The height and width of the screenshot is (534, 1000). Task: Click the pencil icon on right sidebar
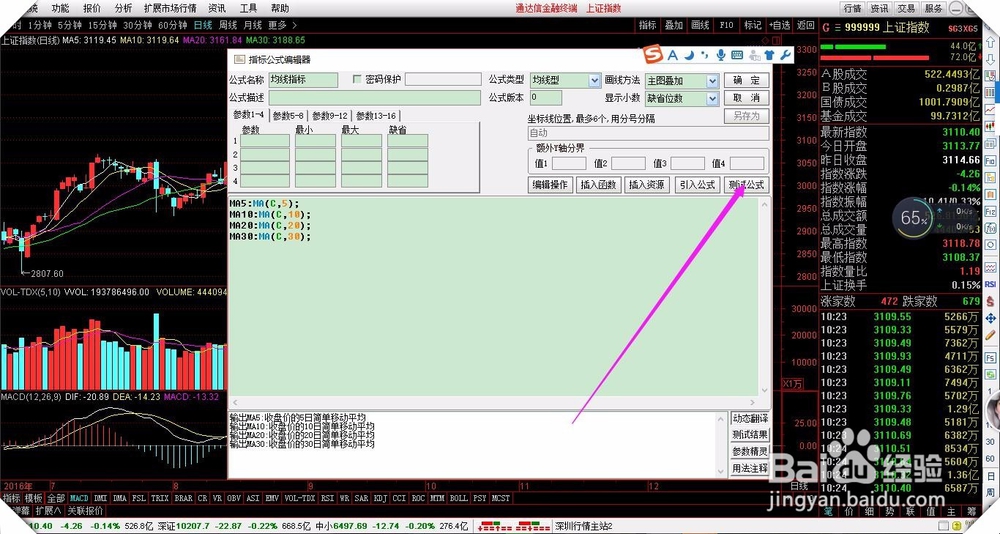click(x=990, y=335)
